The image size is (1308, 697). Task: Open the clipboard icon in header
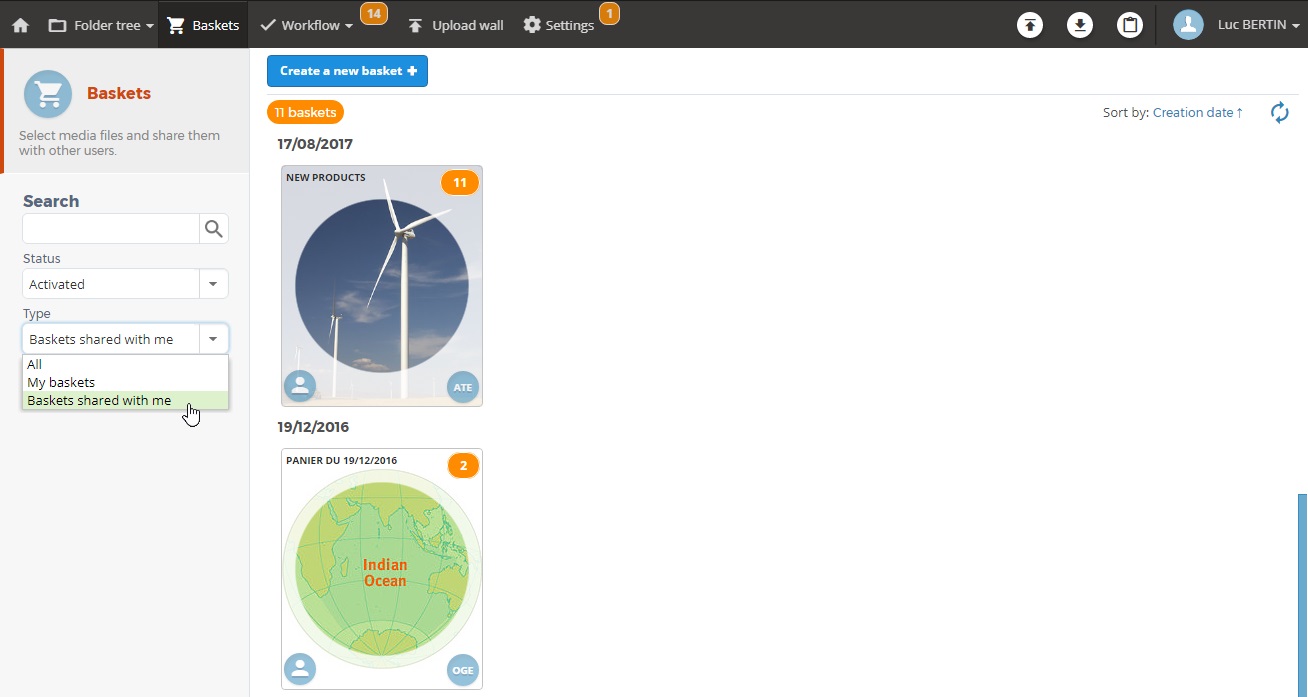(1130, 25)
